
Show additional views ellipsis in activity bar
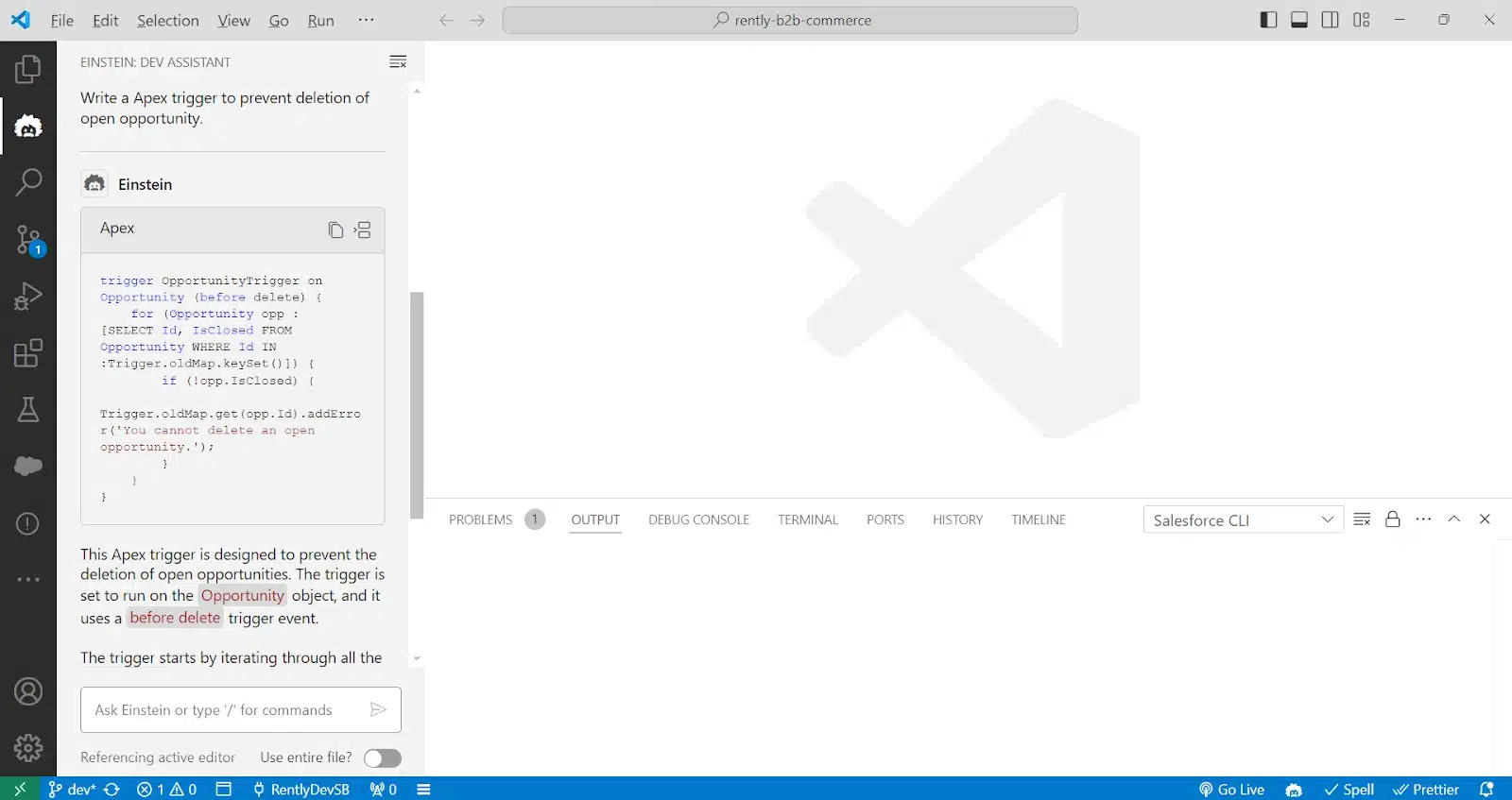point(28,579)
